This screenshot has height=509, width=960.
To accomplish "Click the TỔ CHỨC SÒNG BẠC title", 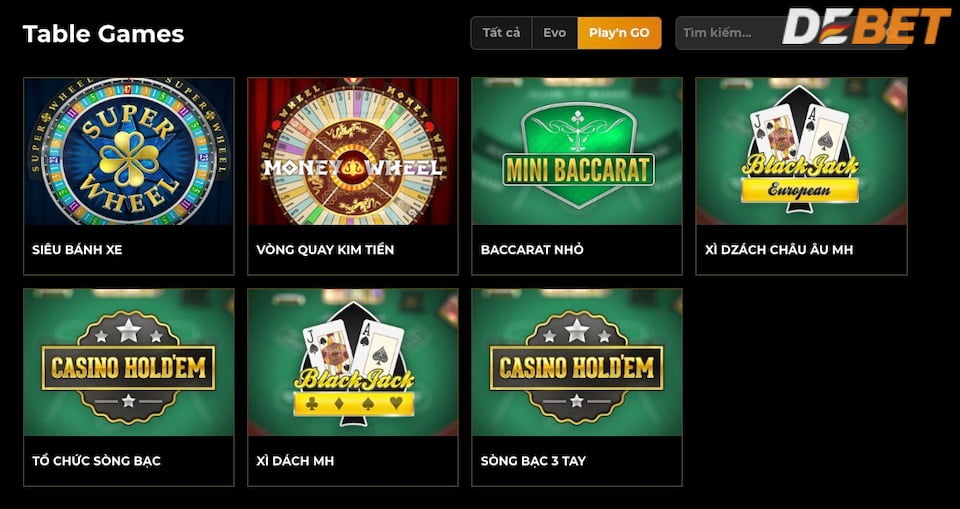I will pyautogui.click(x=96, y=461).
